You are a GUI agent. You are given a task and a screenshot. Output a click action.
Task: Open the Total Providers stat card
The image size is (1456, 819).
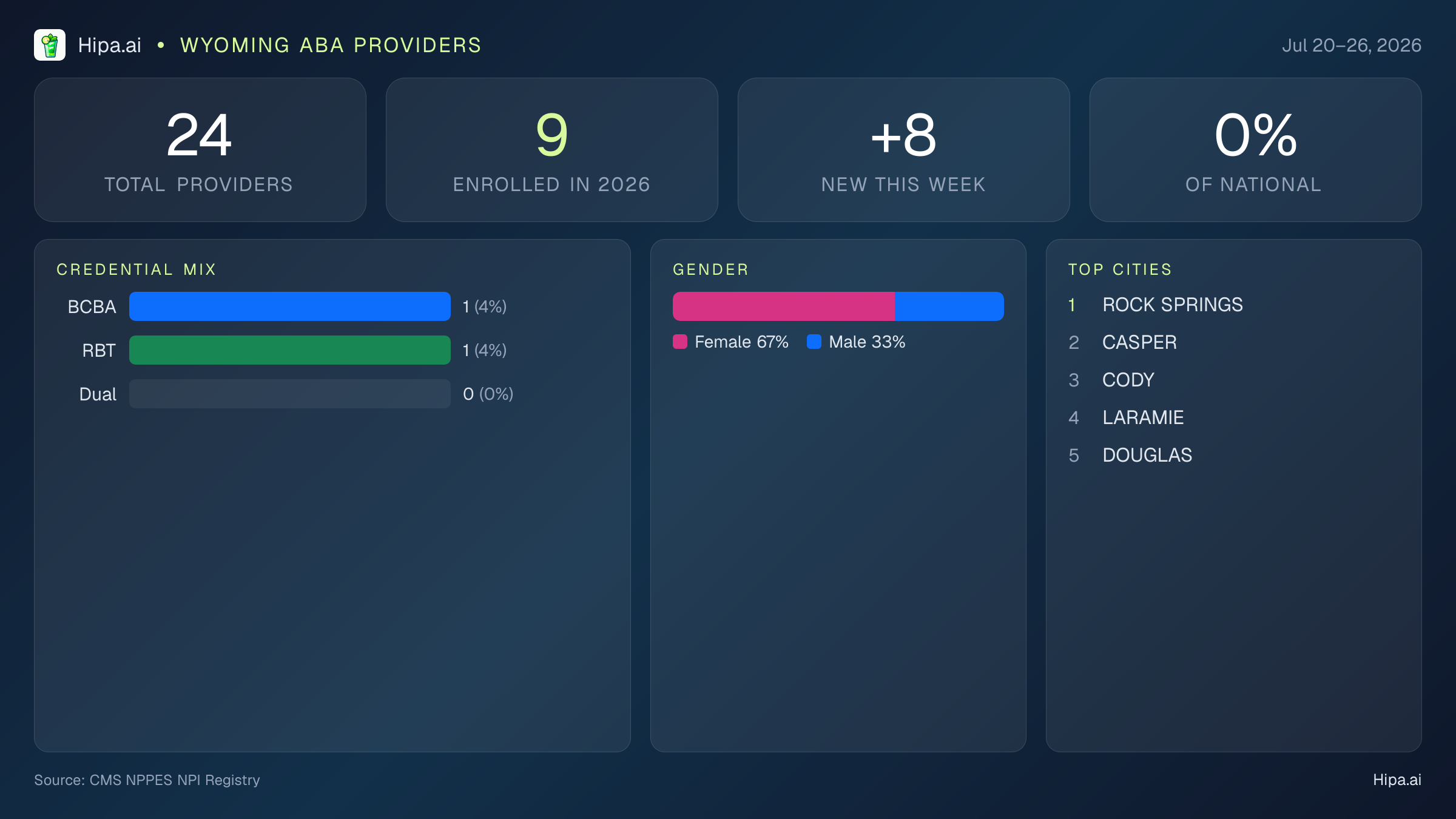tap(200, 150)
